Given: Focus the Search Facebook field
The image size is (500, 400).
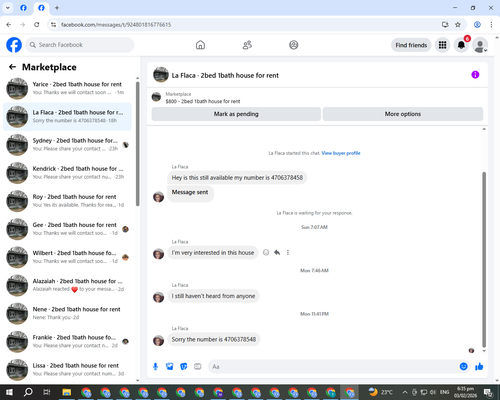Looking at the screenshot, I should tap(80, 45).
